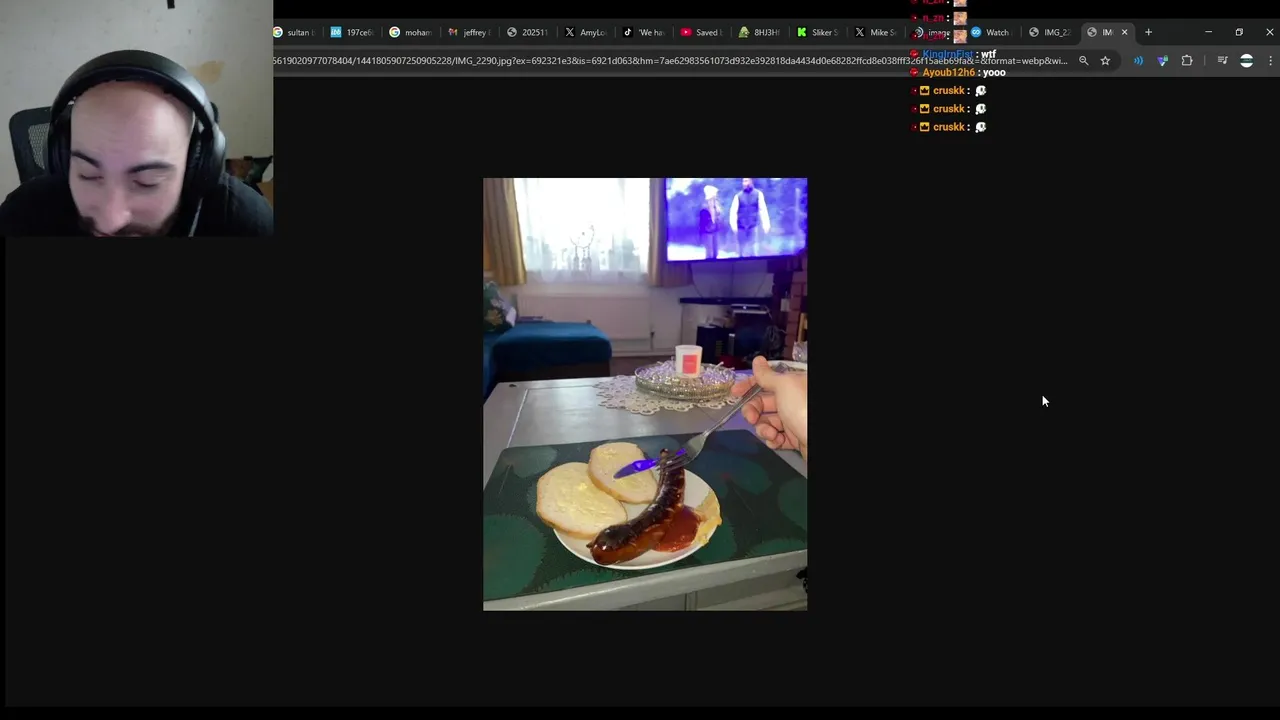
Task: Open the 'AmyLo' X tab
Action: 587,32
